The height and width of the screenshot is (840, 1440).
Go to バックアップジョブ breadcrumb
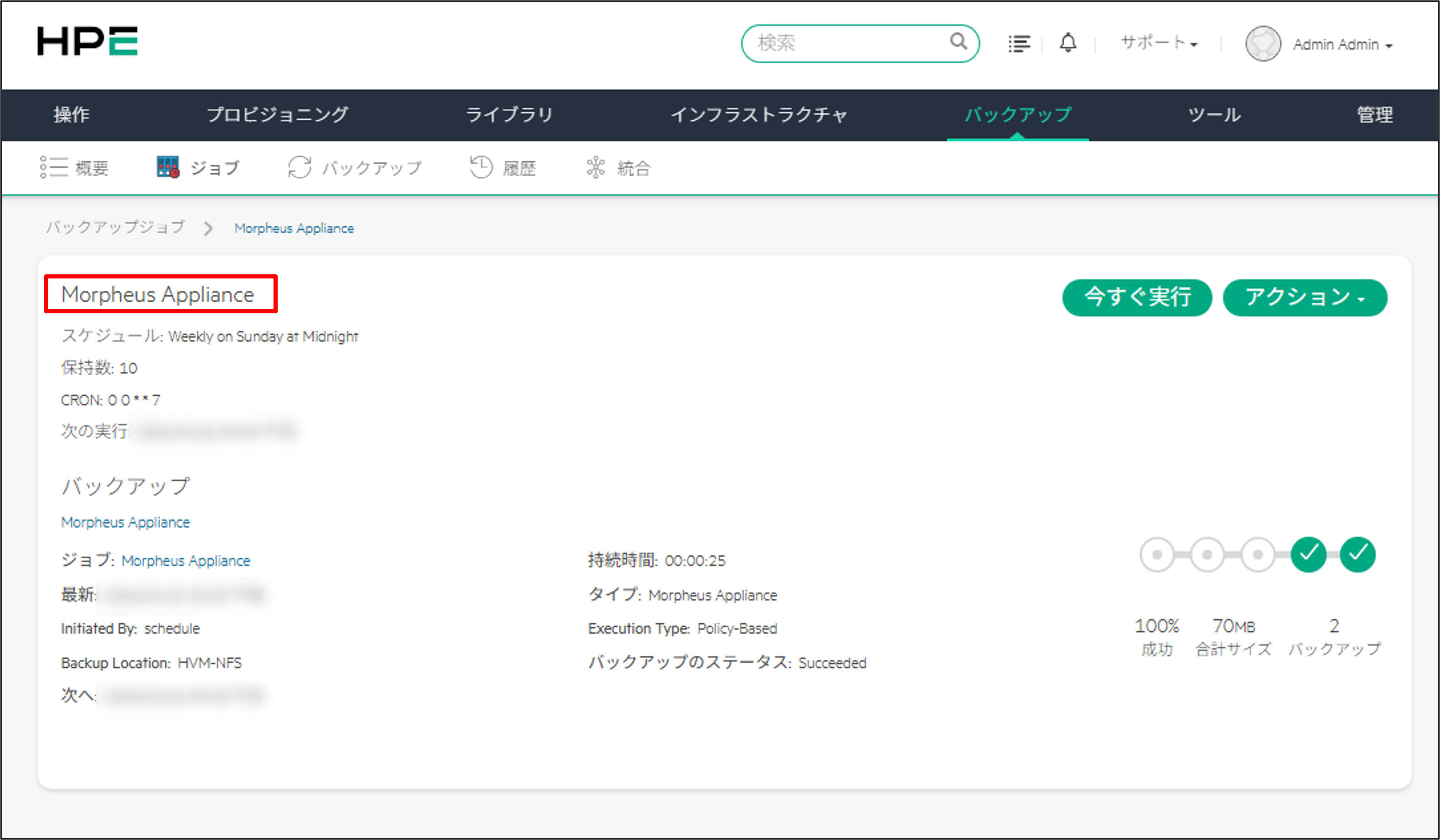[x=116, y=228]
